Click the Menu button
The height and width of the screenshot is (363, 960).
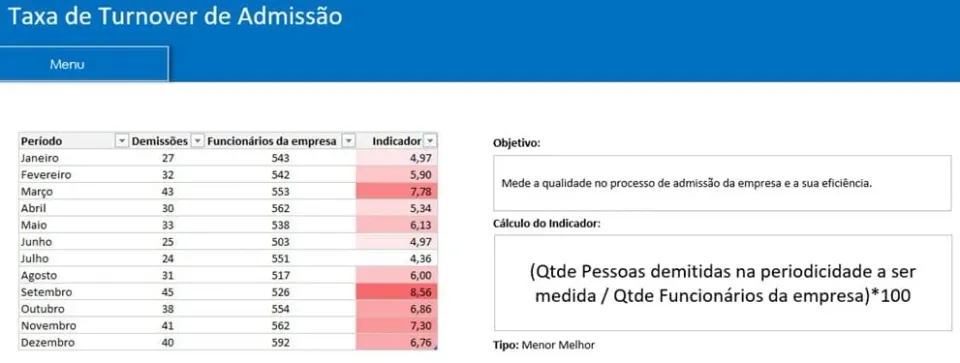(84, 64)
